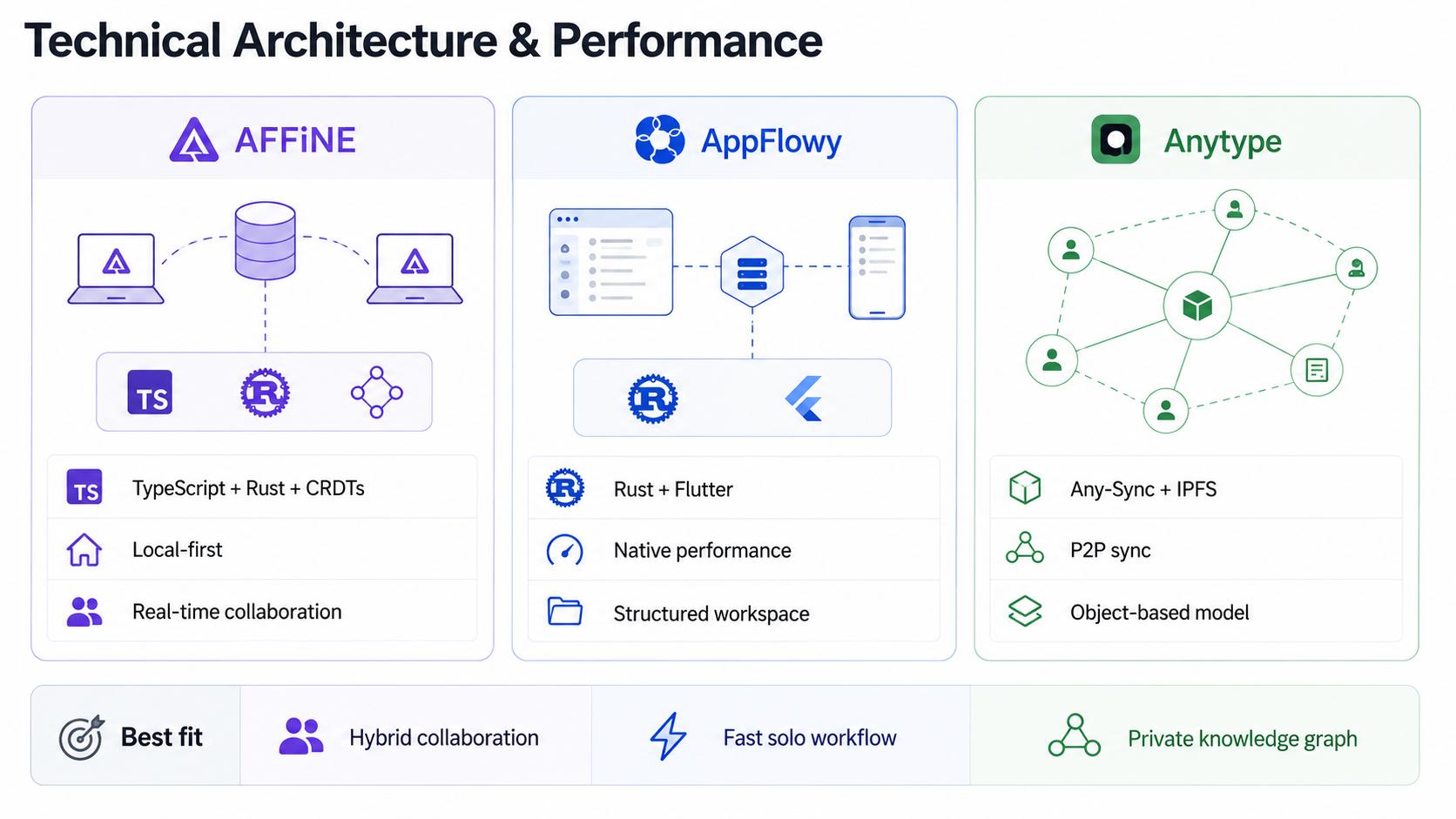Click the Rust icon beside Rust + Flutter
Image resolution: width=1456 pixels, height=819 pixels.
click(x=565, y=487)
